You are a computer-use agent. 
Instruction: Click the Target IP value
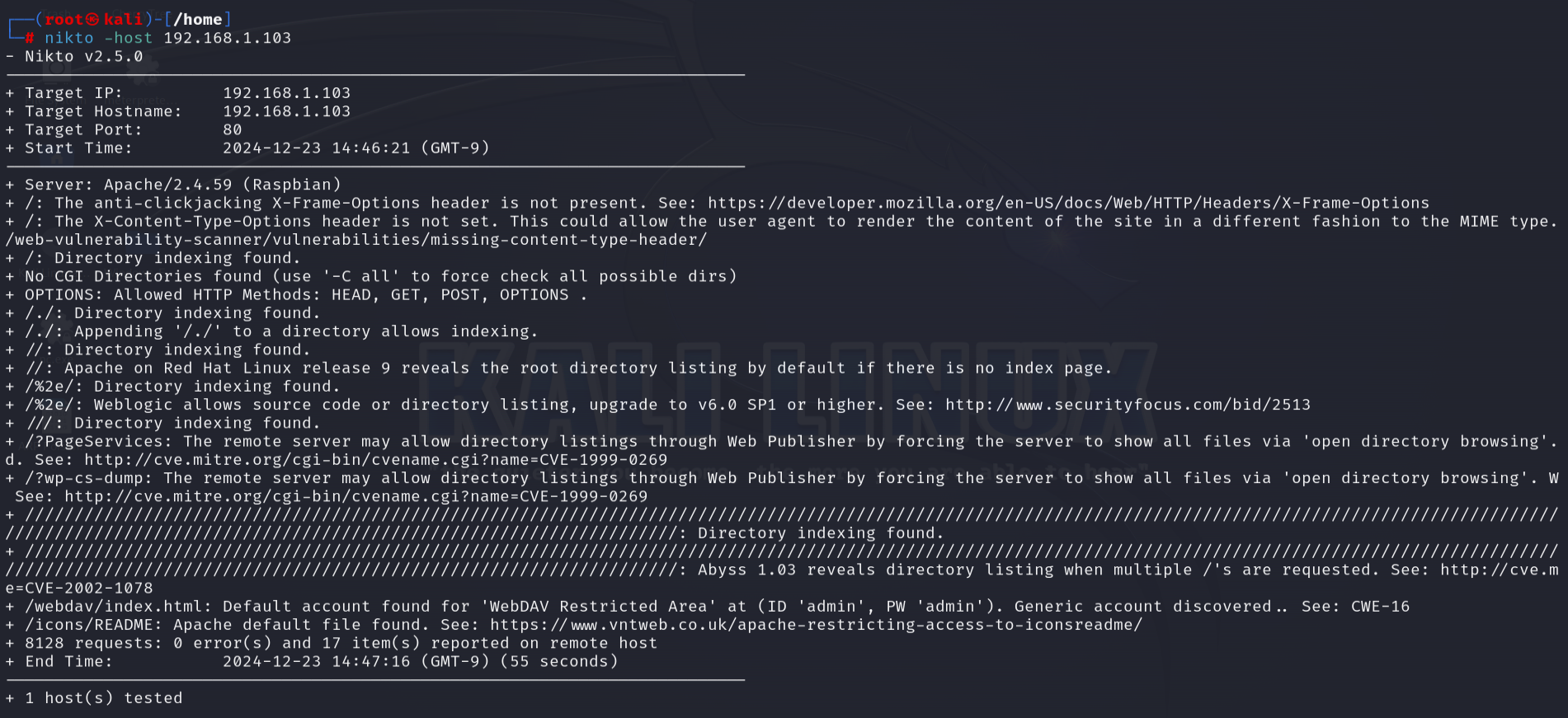[287, 93]
